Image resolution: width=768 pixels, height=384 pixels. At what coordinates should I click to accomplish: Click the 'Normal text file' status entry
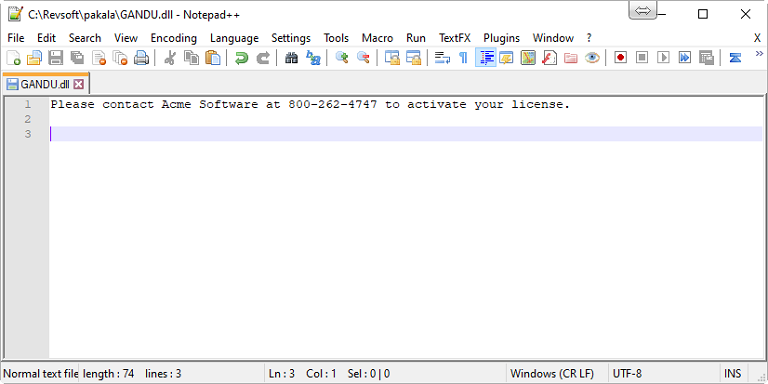pos(41,374)
